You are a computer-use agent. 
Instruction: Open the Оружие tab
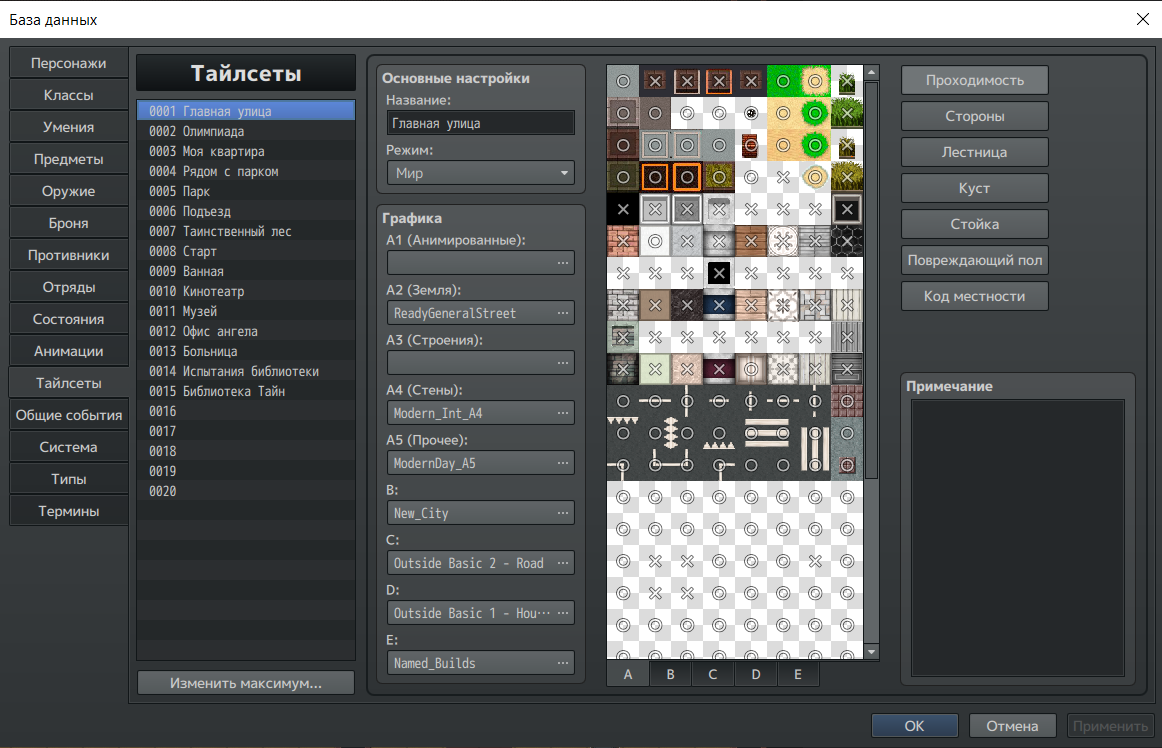pos(68,191)
